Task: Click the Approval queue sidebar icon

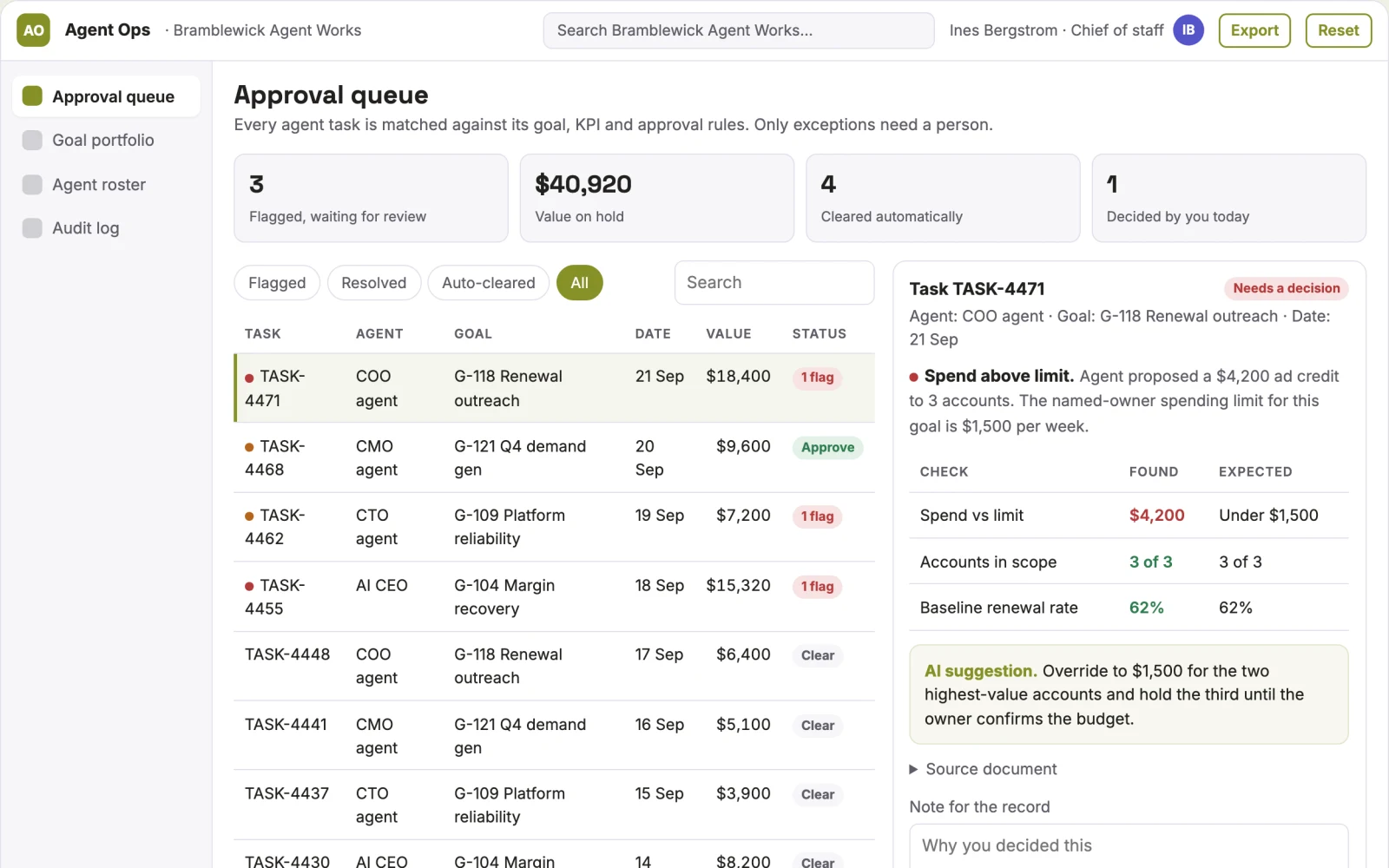Action: click(x=32, y=96)
